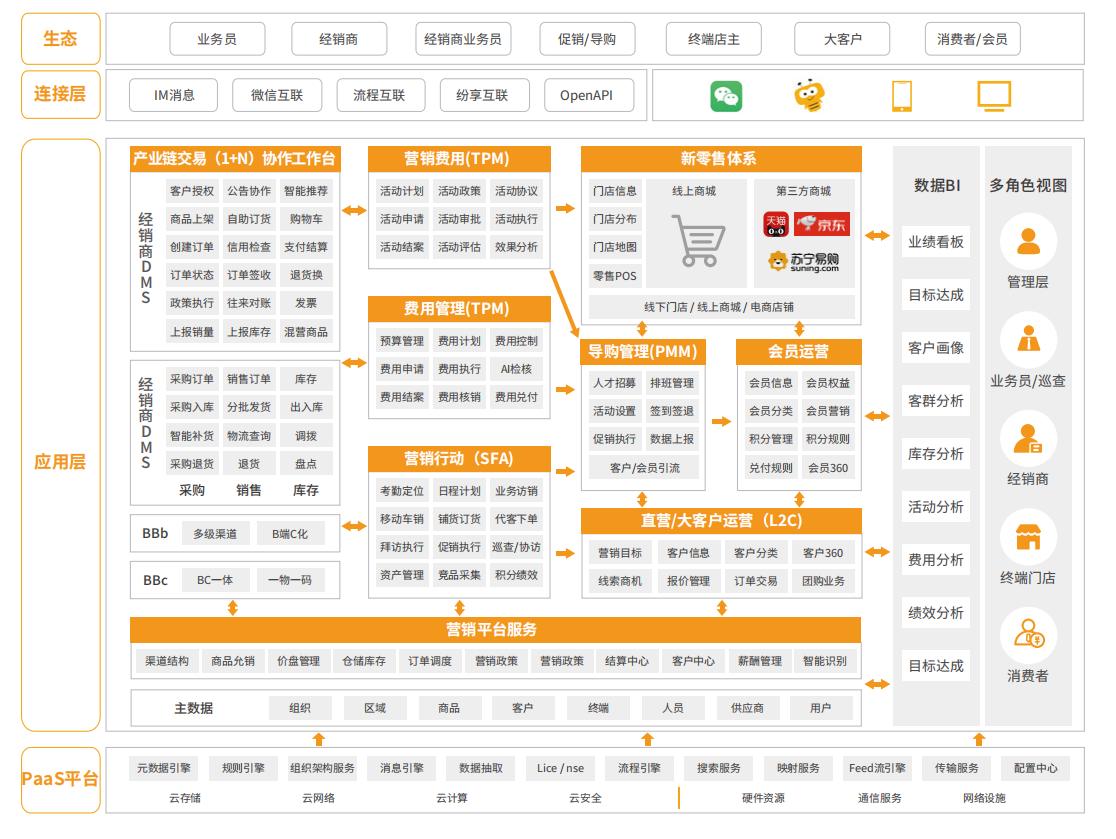
Task: Open the mobile phone icon on connection layer
Action: (901, 95)
